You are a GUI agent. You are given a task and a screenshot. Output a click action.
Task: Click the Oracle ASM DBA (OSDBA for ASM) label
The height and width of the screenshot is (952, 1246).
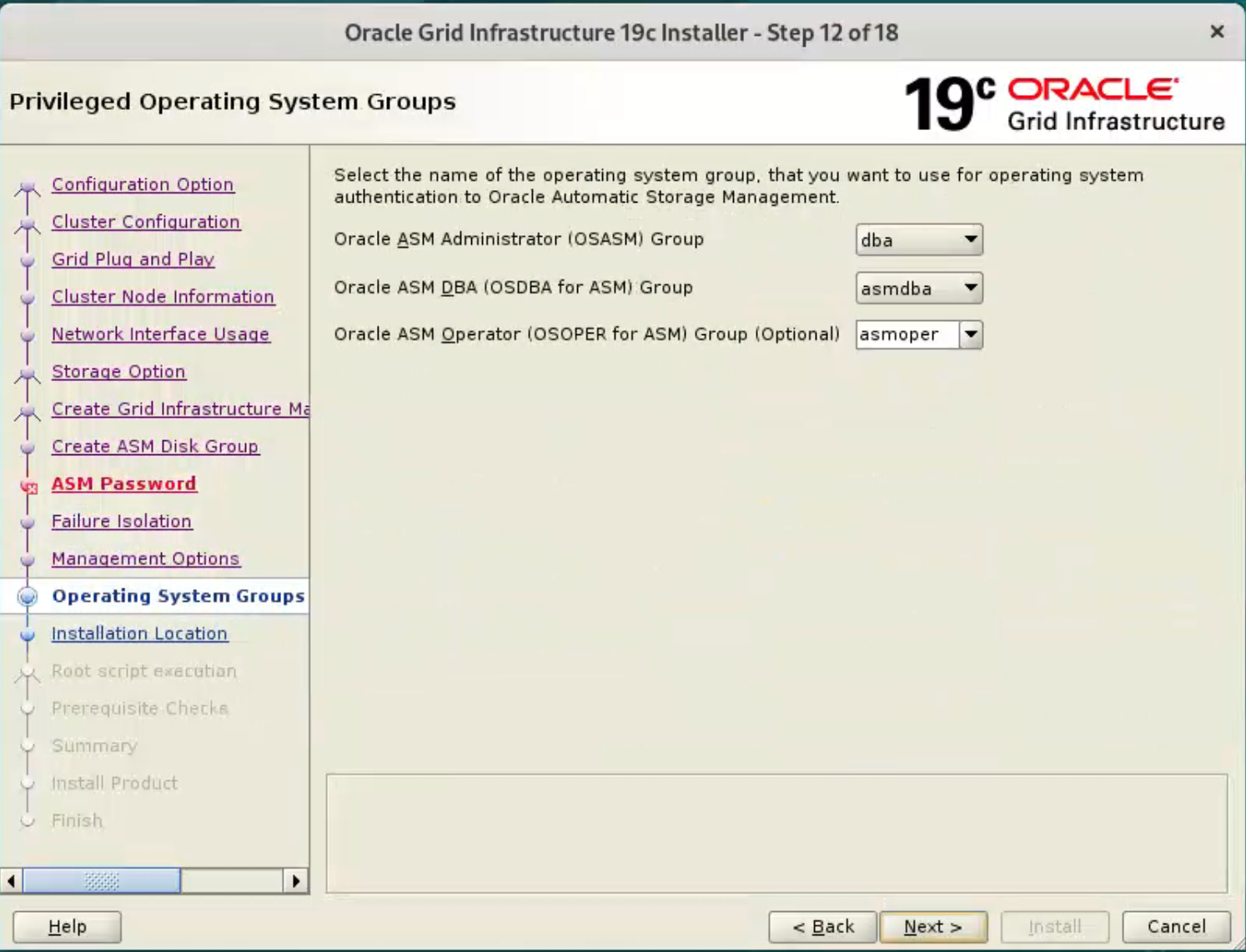(514, 288)
